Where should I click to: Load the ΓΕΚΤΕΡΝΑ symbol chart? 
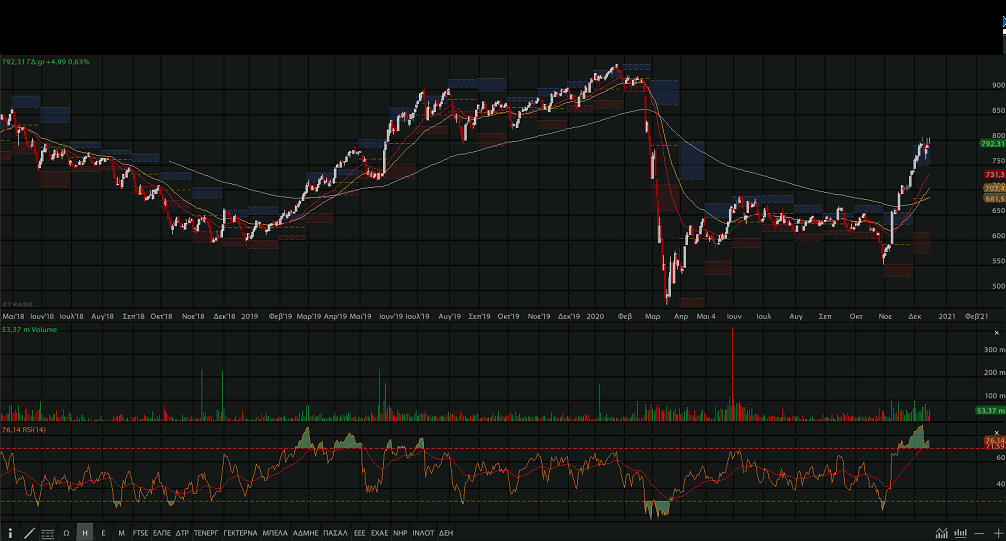pos(241,533)
